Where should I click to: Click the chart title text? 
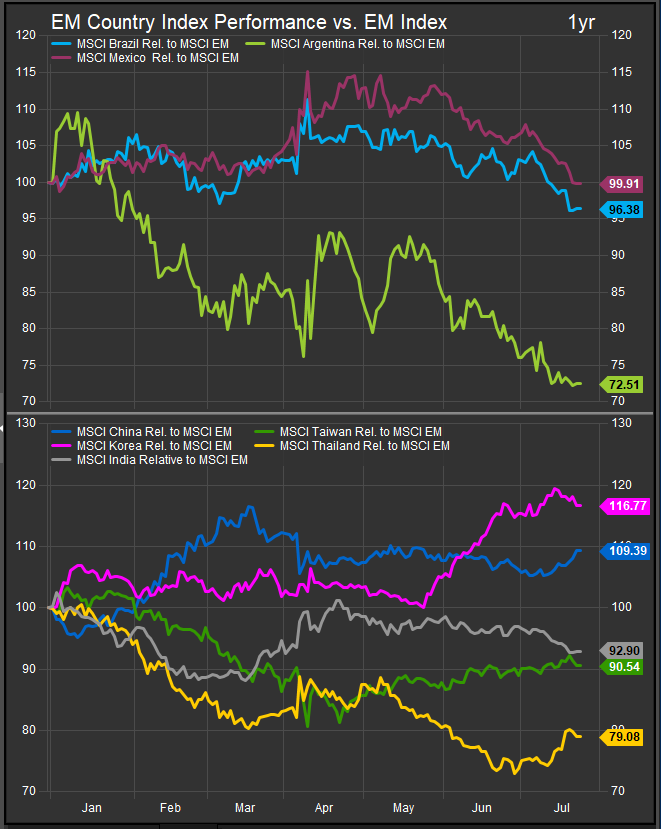[249, 22]
